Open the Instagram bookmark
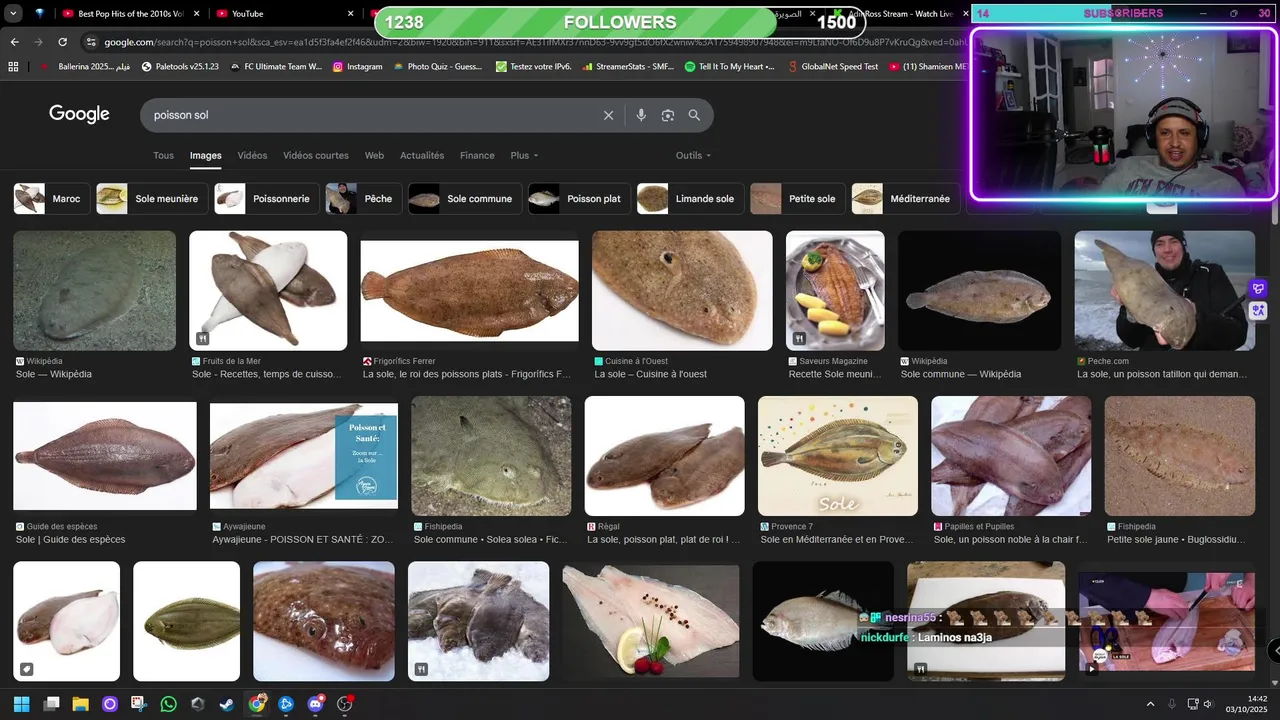Viewport: 1280px width, 720px height. pyautogui.click(x=357, y=67)
